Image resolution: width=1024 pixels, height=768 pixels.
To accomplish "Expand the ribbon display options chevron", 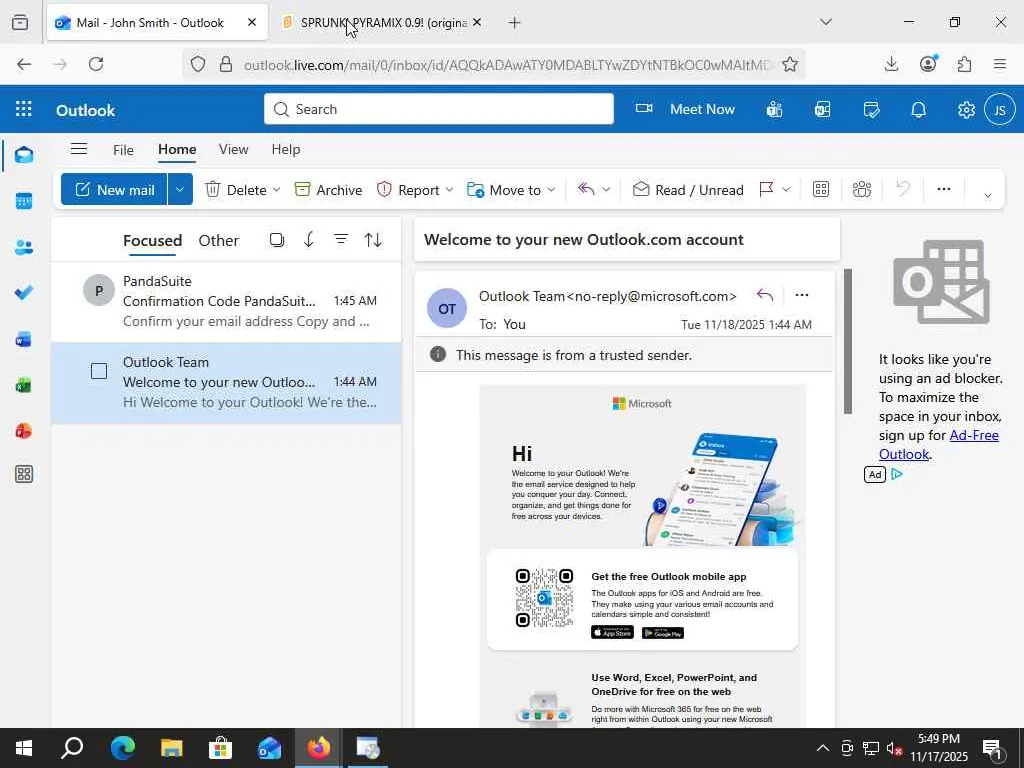I will (x=987, y=195).
